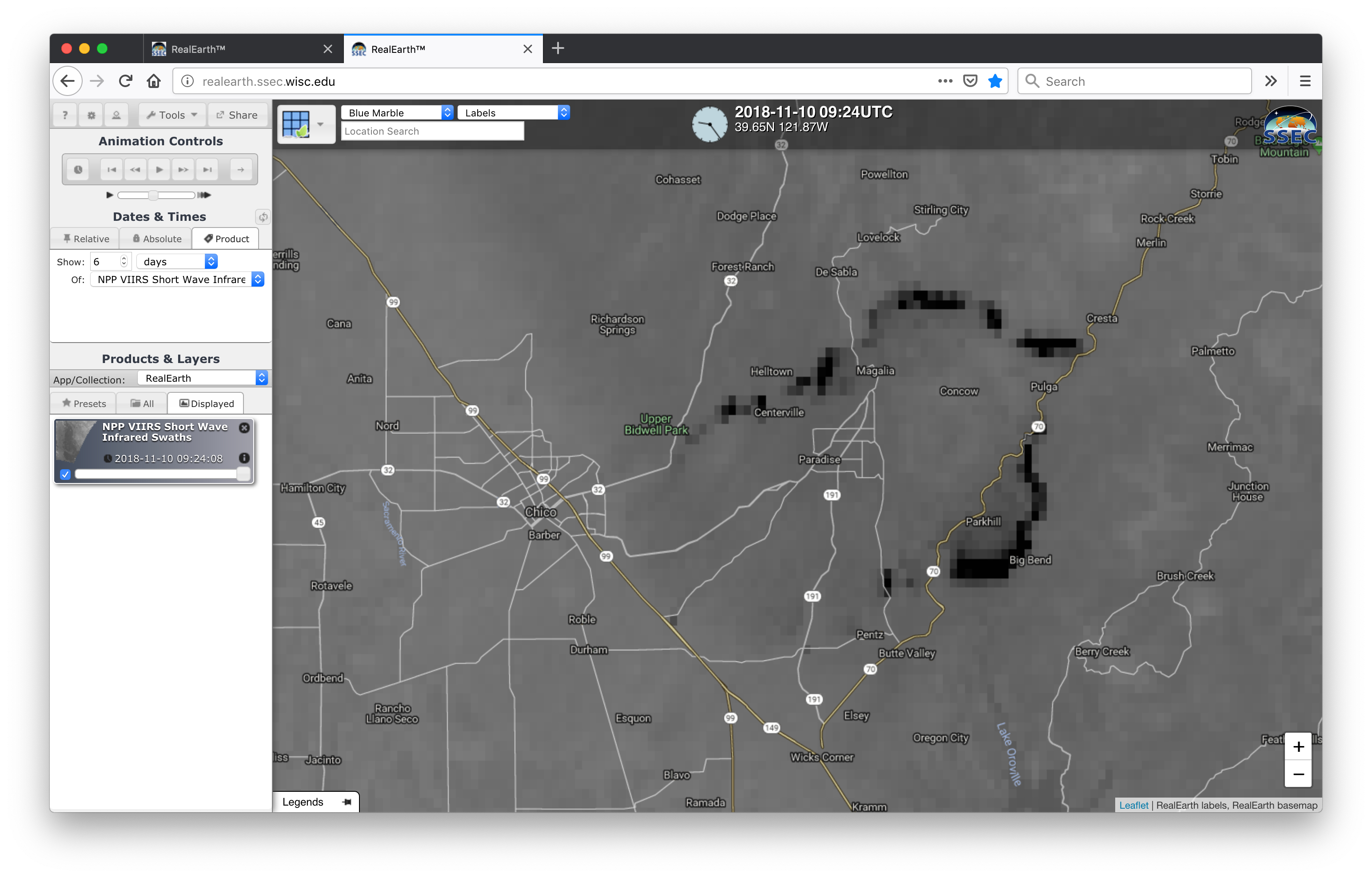Reload the current page
The height and width of the screenshot is (878, 1372).
[126, 81]
